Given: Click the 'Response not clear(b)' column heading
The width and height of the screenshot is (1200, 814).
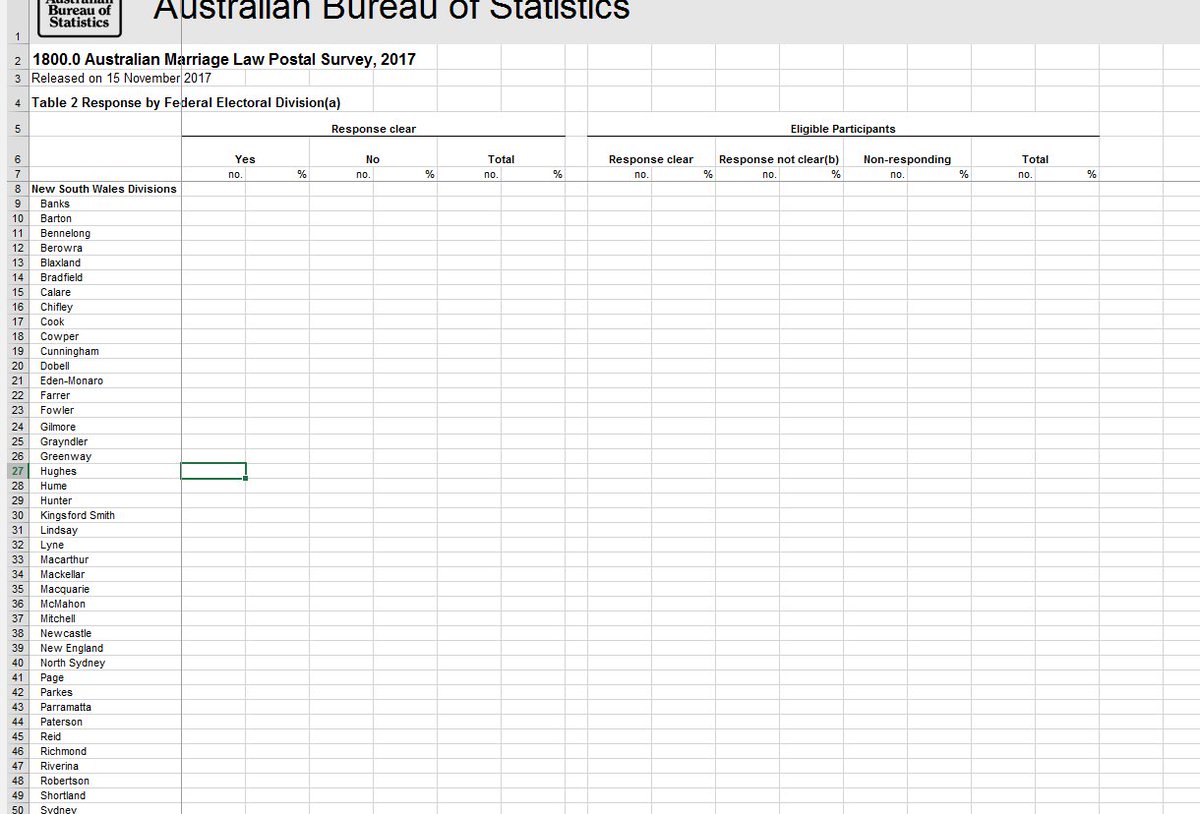Looking at the screenshot, I should pyautogui.click(x=779, y=159).
